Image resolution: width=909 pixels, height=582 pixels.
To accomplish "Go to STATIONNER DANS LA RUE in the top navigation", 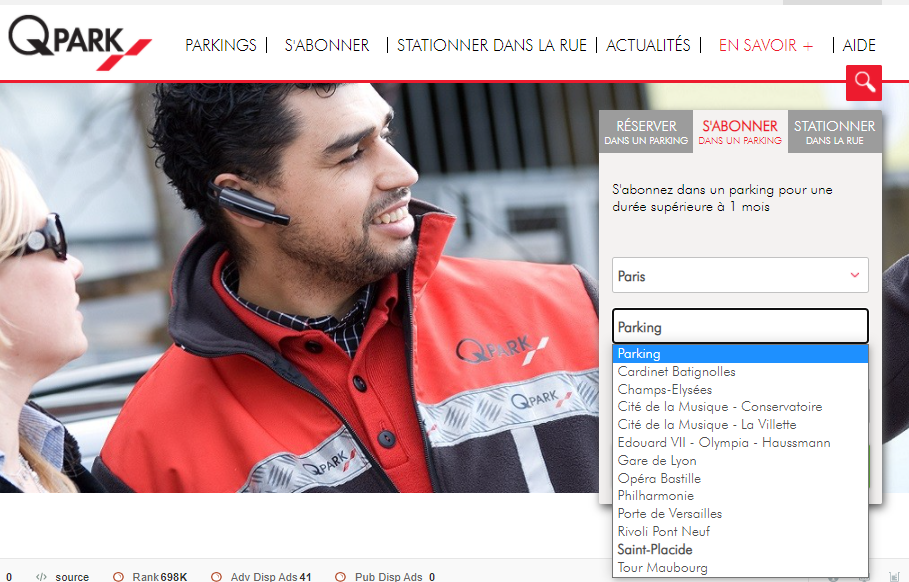I will click(x=492, y=45).
